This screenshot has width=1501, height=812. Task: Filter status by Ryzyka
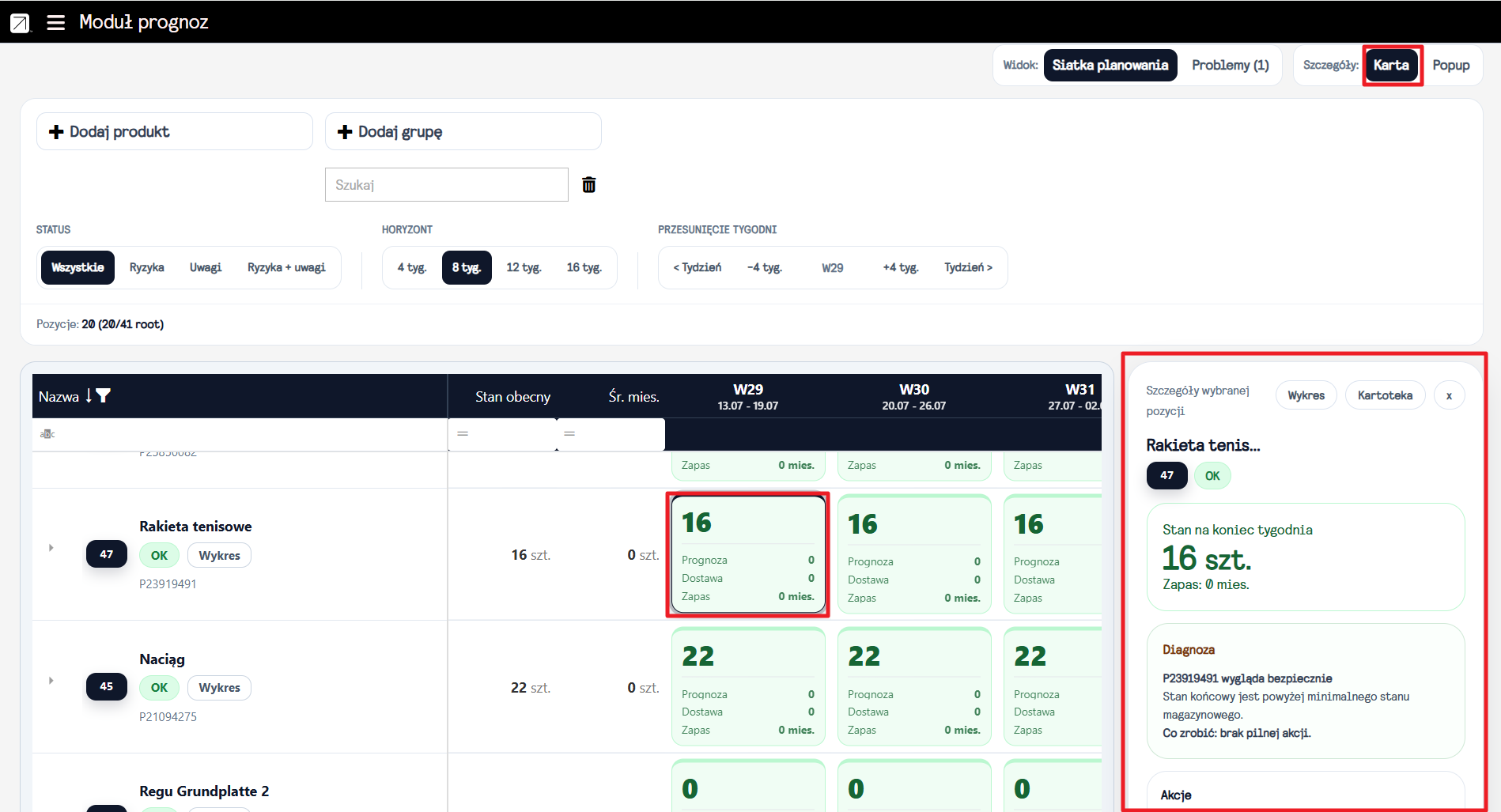tap(147, 267)
